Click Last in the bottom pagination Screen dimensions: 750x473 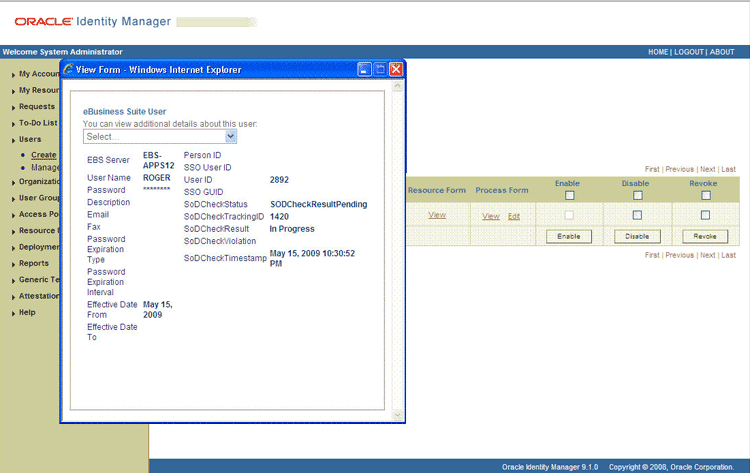[x=728, y=255]
